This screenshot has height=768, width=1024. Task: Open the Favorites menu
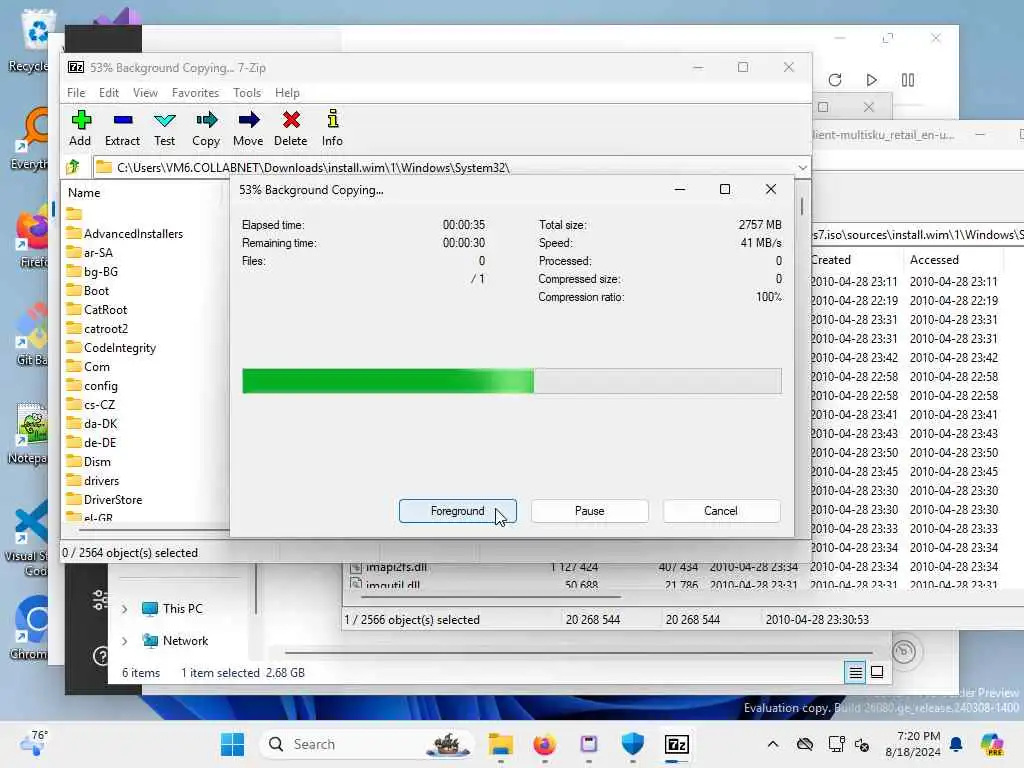coord(195,93)
